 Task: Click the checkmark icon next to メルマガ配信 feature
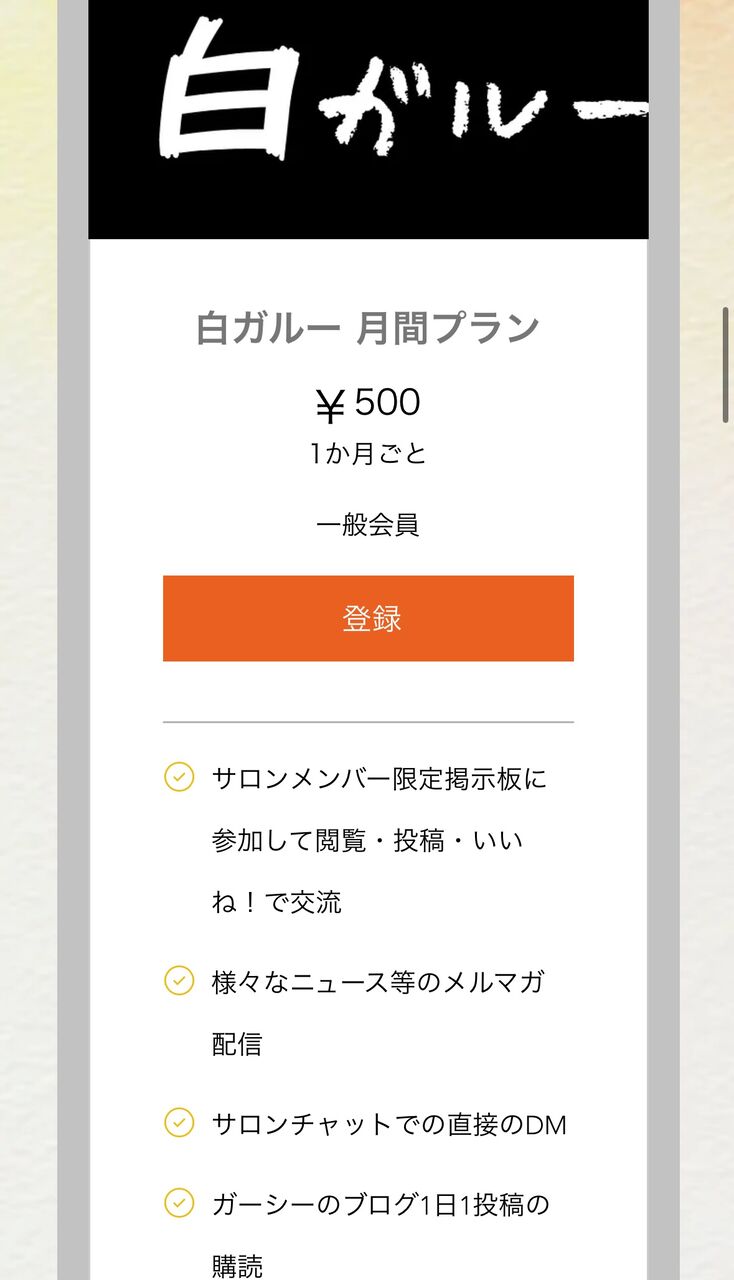tap(179, 980)
